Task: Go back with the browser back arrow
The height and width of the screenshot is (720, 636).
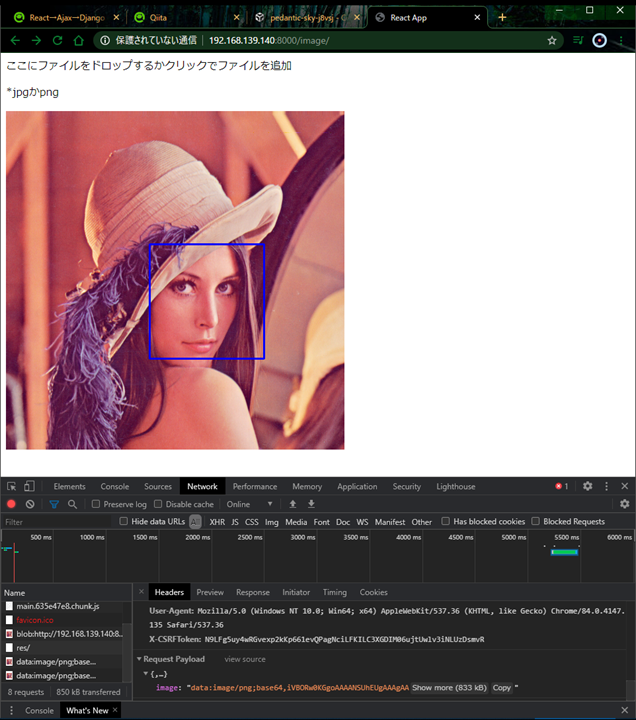Action: [15, 41]
